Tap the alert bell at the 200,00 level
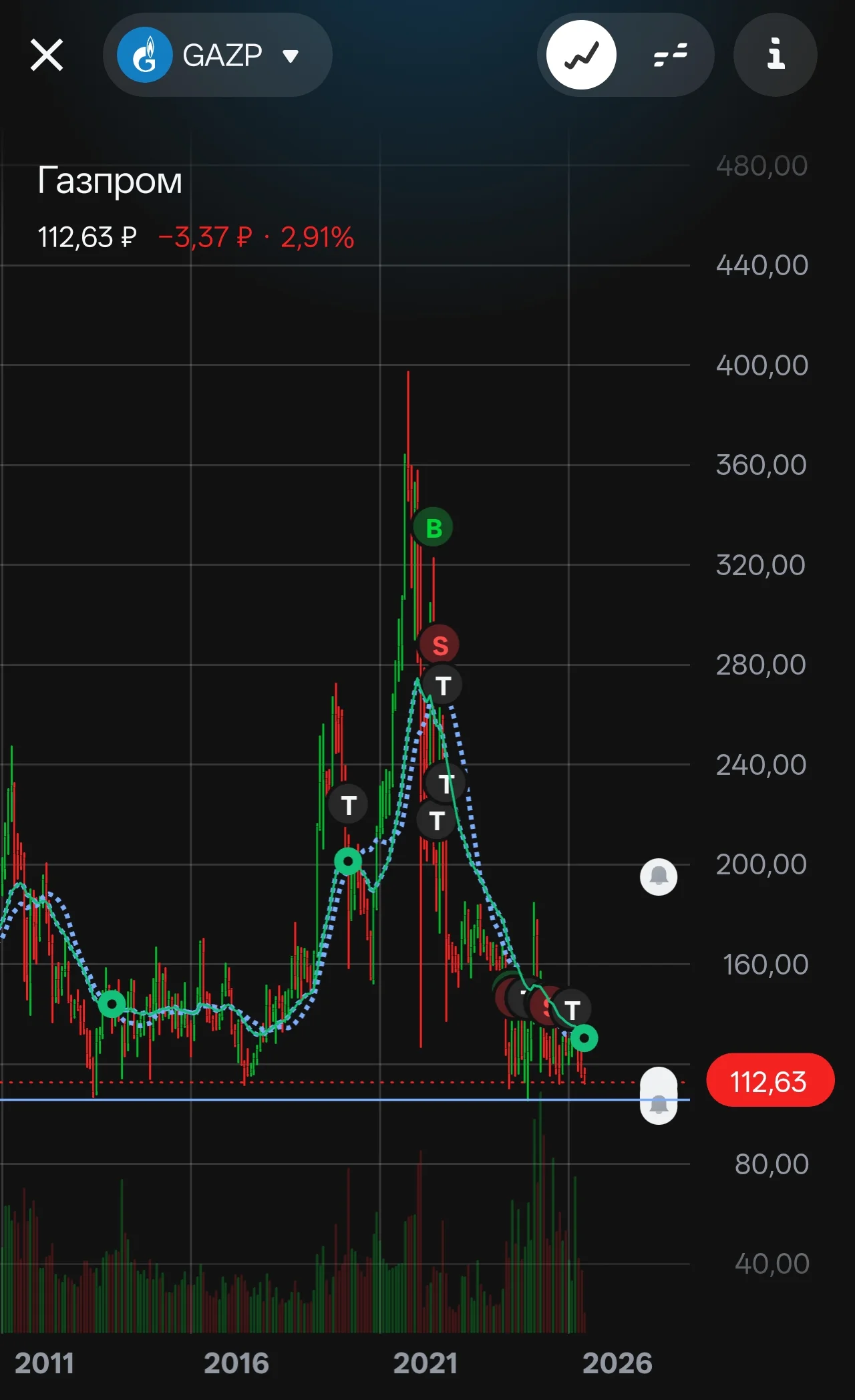The height and width of the screenshot is (1400, 855). pyautogui.click(x=659, y=876)
